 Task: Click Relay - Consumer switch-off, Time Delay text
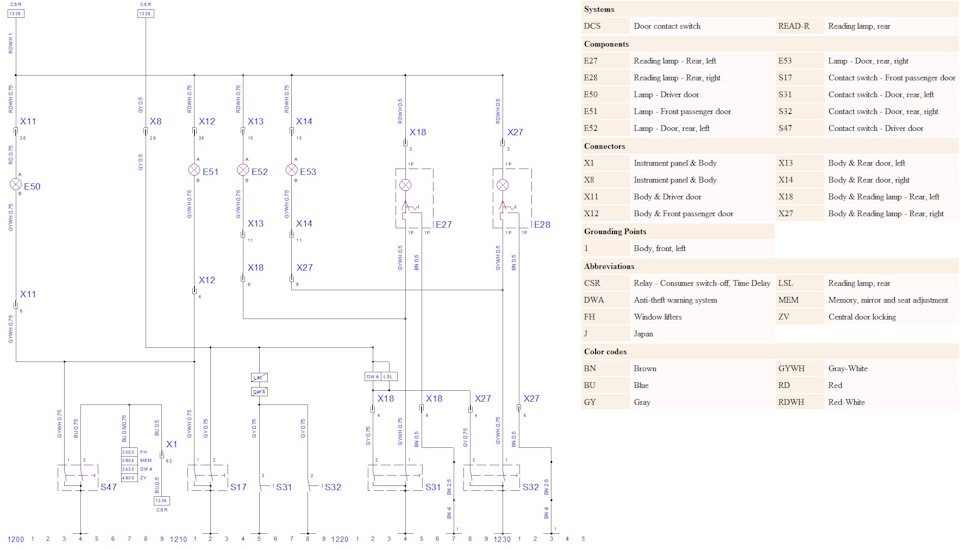tap(702, 283)
